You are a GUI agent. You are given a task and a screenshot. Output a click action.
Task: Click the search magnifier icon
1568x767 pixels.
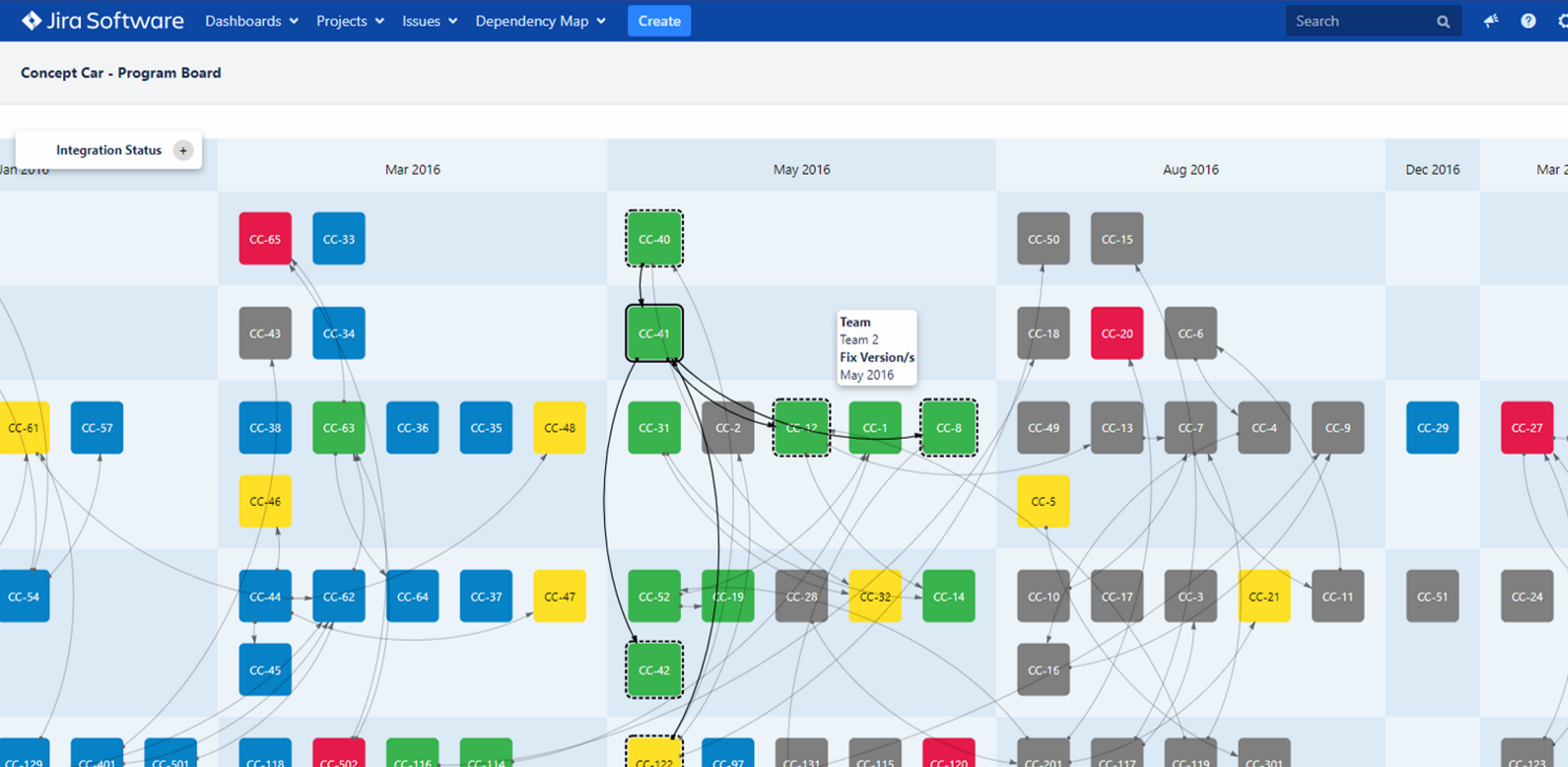tap(1443, 20)
